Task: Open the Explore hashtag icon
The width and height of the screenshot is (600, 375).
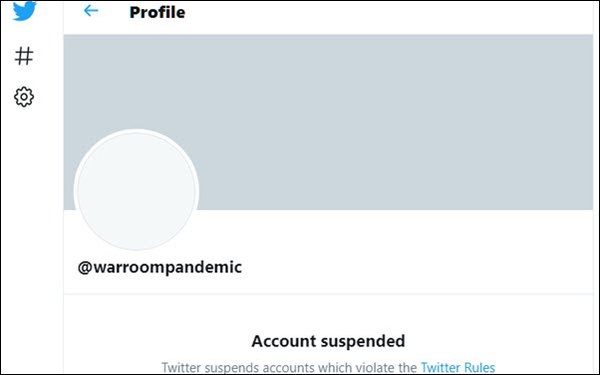Action: [x=24, y=56]
